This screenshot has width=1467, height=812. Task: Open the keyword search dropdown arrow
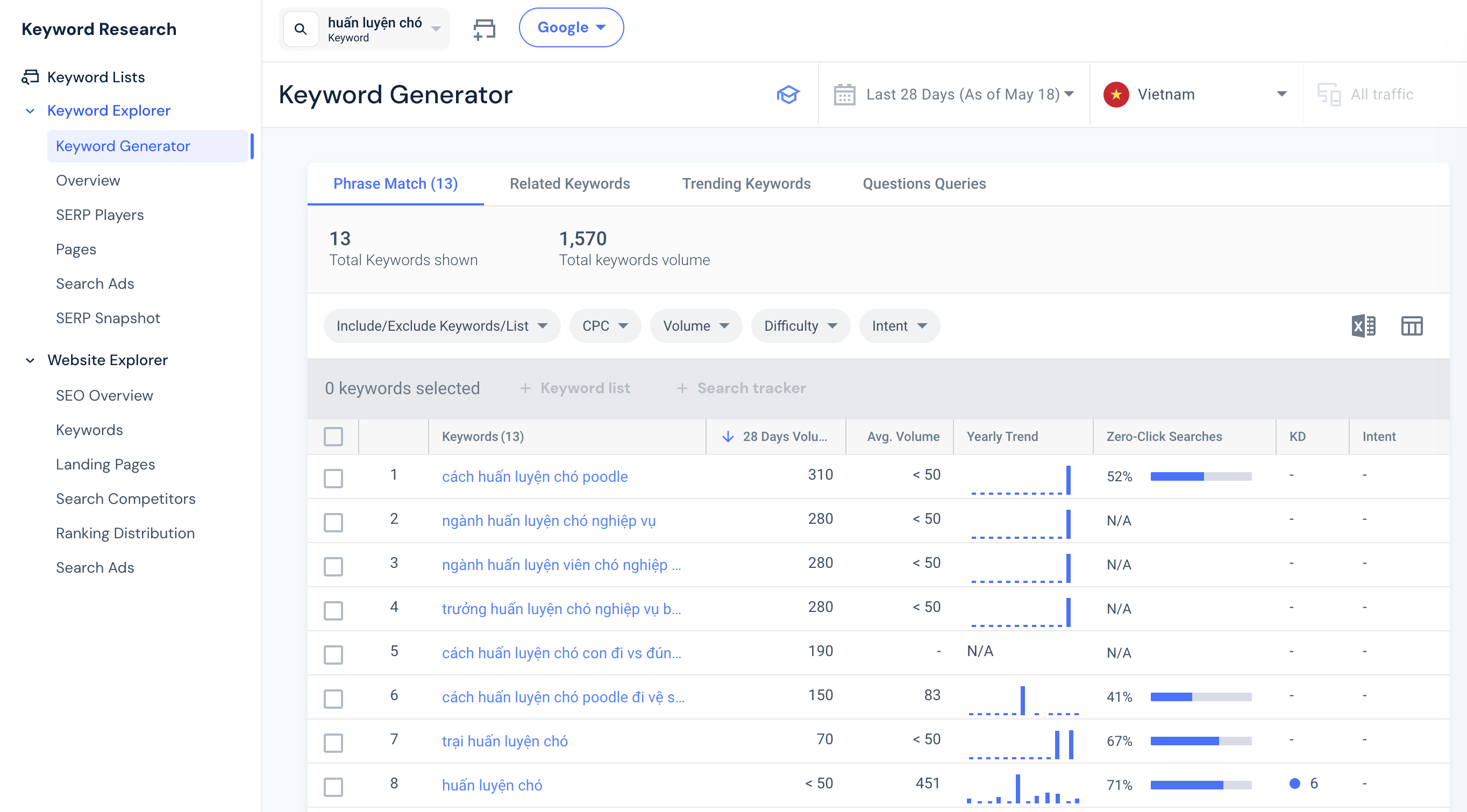[436, 29]
